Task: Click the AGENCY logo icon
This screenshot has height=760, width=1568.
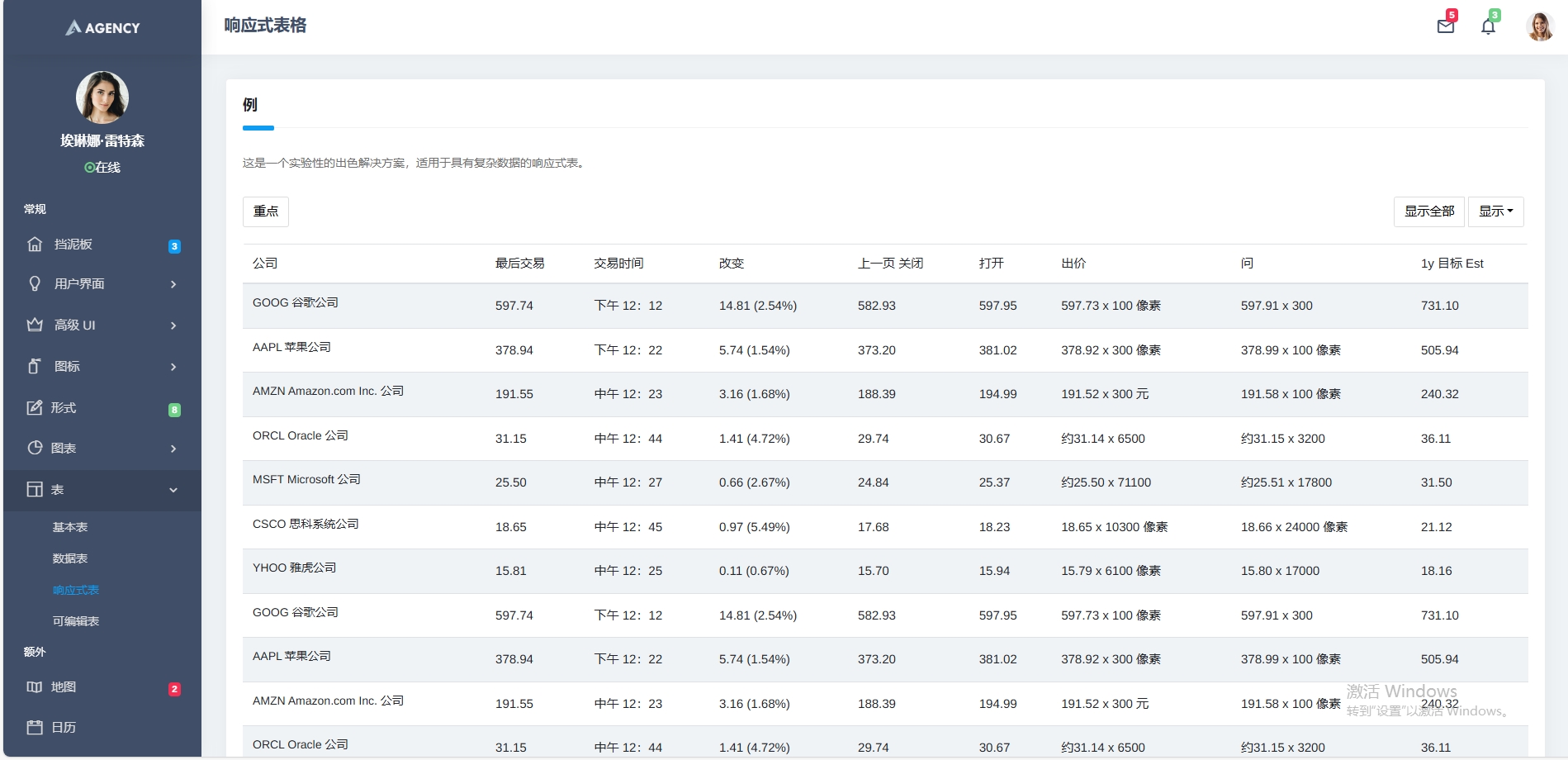Action: (73, 27)
